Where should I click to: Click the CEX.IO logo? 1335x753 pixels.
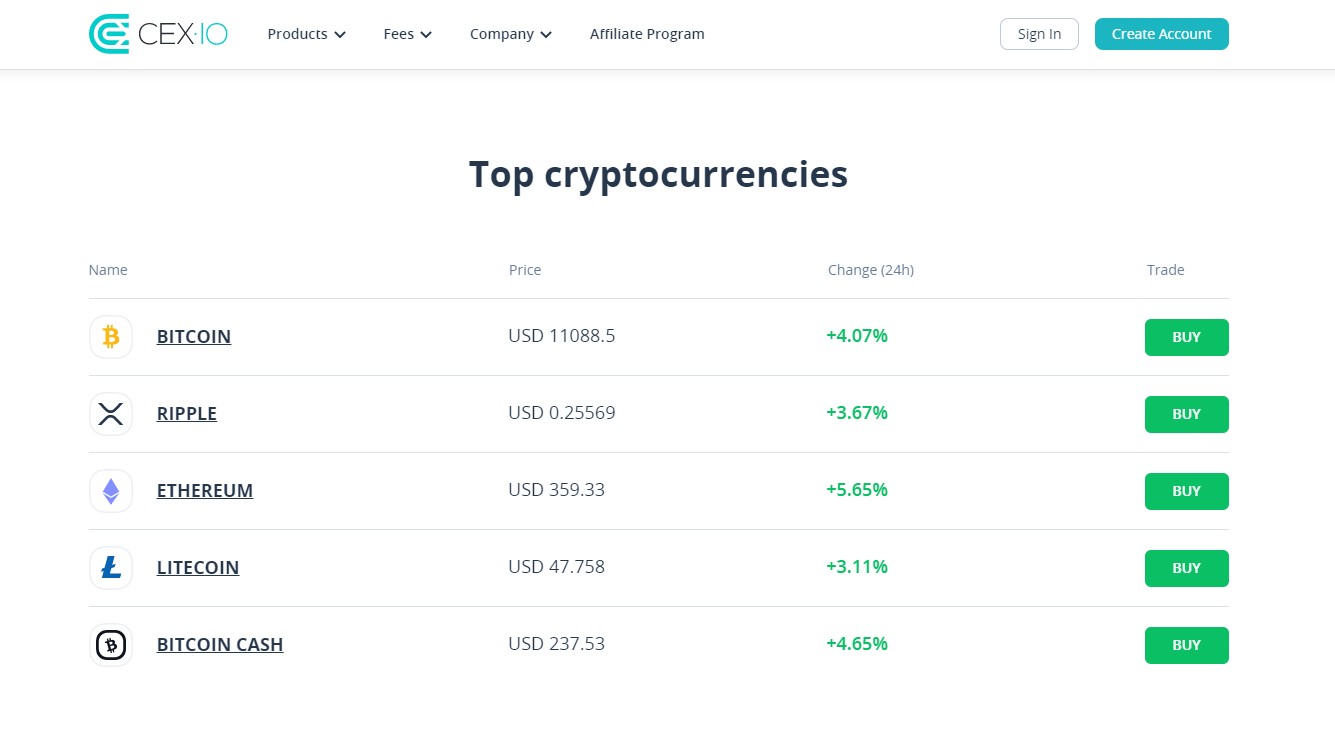[158, 34]
